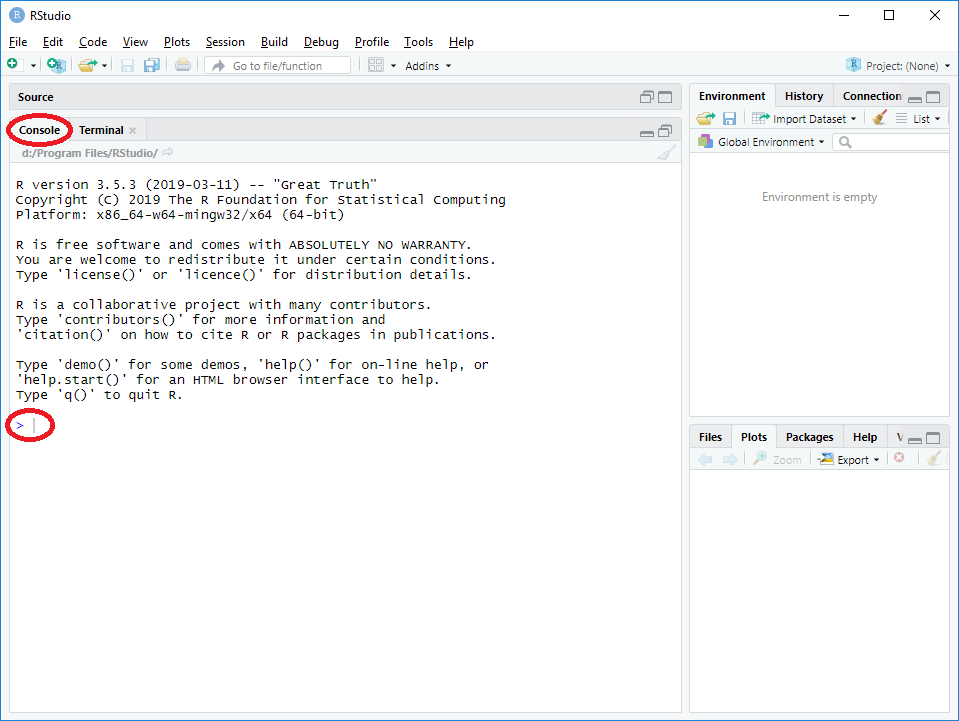Maximize the Plots pane
The height and width of the screenshot is (721, 959).
933,438
